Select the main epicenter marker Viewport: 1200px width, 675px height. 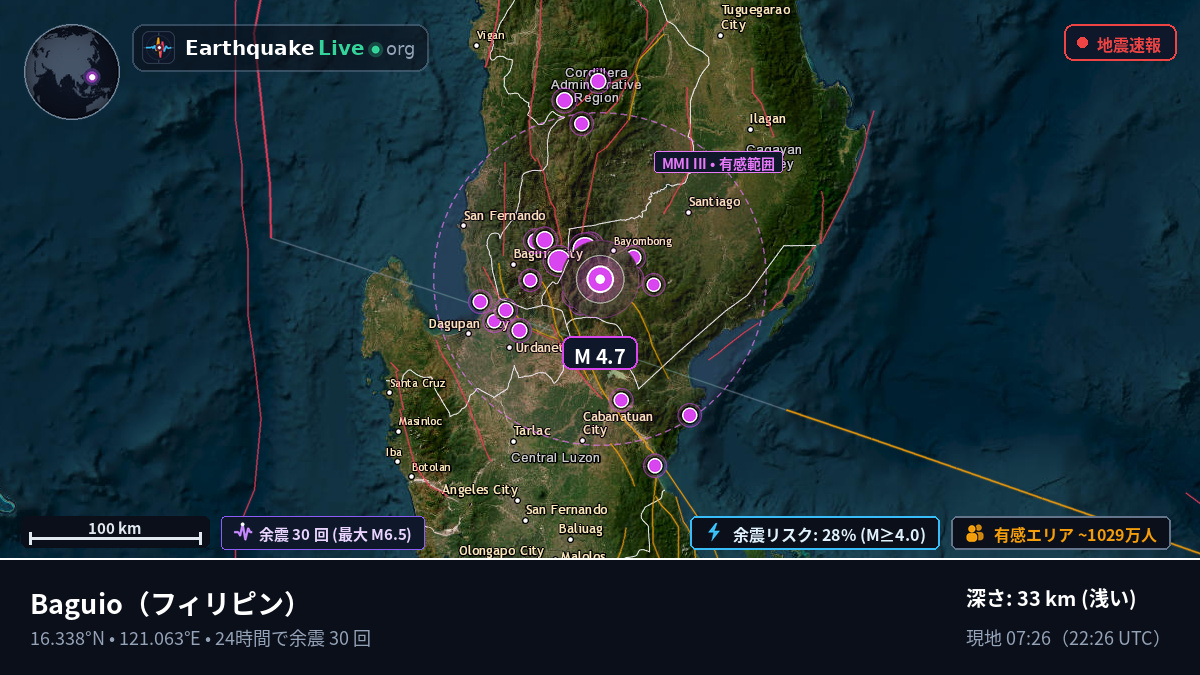600,280
